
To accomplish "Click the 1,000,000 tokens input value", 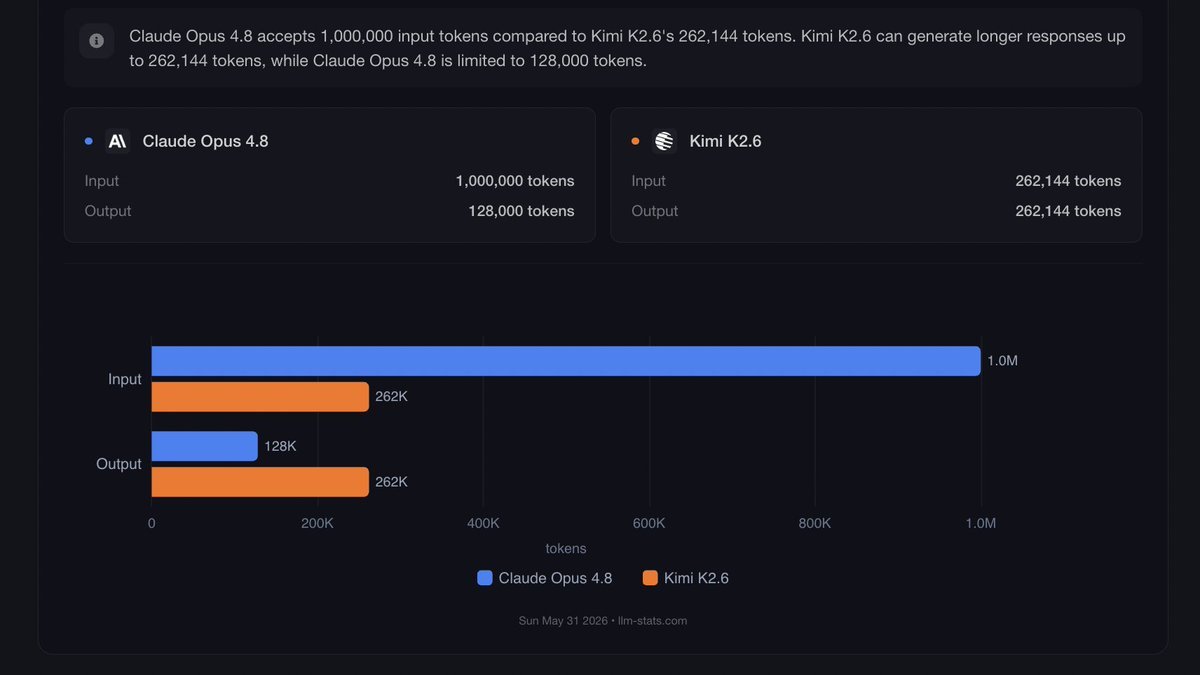I will [x=515, y=181].
